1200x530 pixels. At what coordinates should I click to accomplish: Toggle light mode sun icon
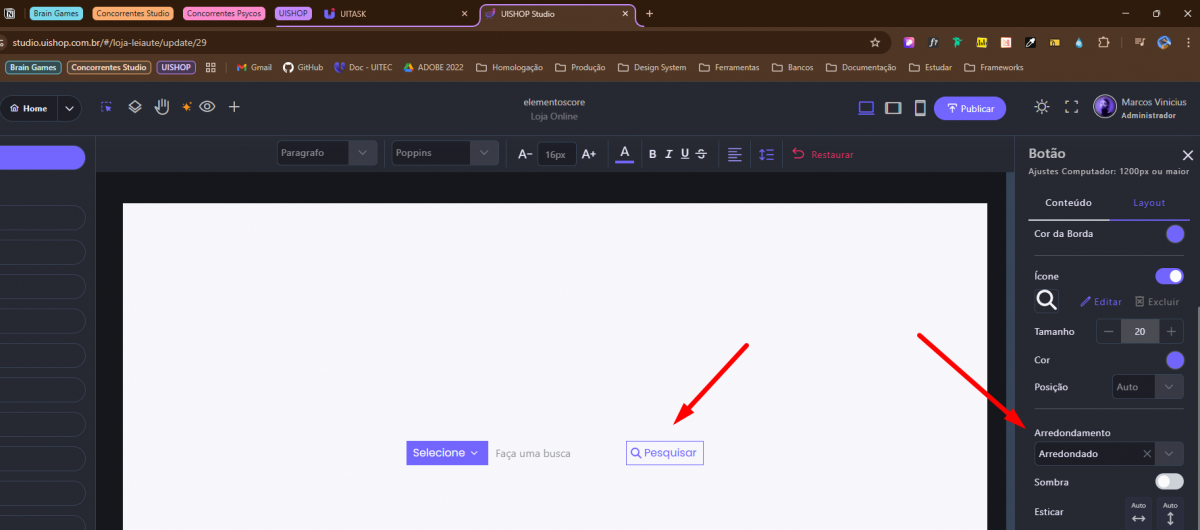coord(1042,107)
